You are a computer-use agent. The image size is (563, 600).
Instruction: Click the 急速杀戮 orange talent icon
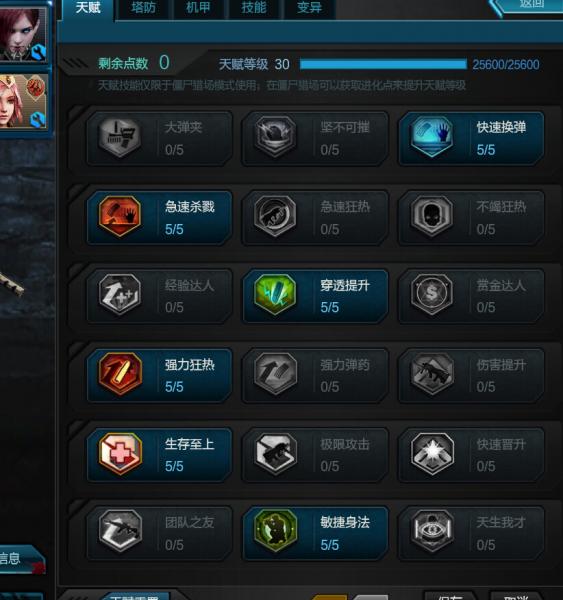[120, 217]
